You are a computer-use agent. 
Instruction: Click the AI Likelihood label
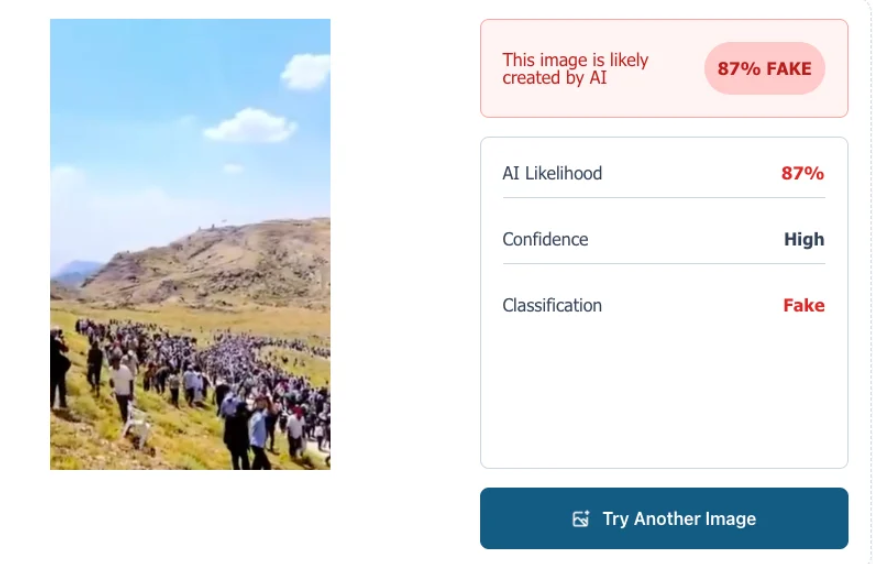pos(552,173)
